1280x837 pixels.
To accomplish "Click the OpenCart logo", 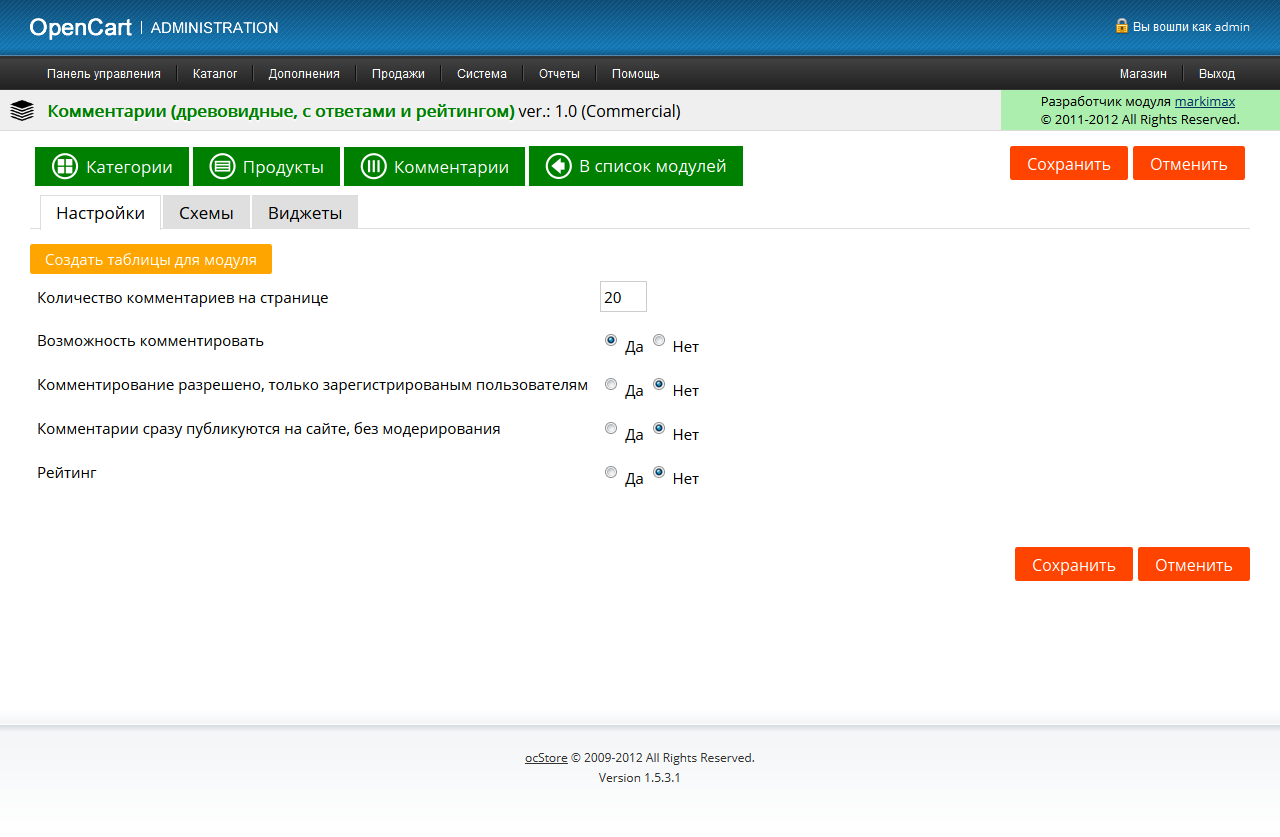I will [80, 28].
